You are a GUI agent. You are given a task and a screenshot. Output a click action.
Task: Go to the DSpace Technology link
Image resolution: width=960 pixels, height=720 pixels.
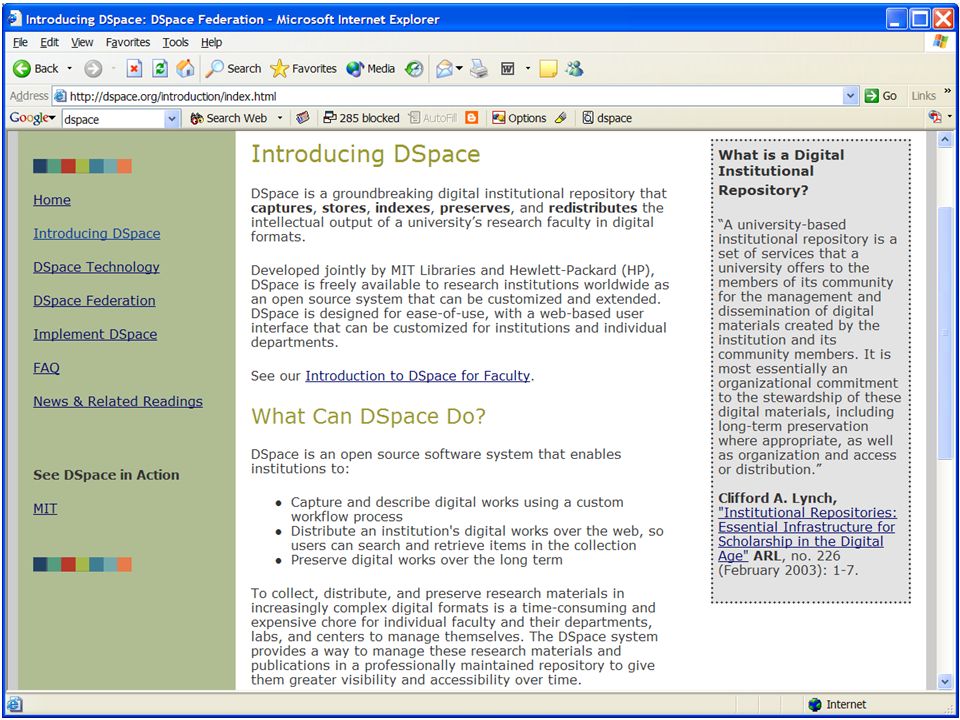click(96, 268)
